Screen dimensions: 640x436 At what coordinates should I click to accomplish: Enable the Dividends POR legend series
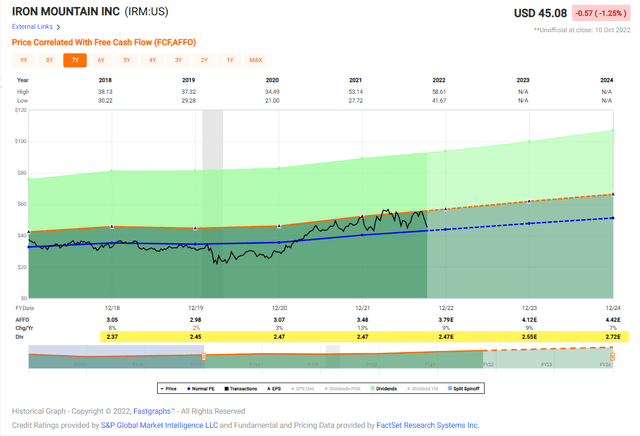click(x=342, y=389)
